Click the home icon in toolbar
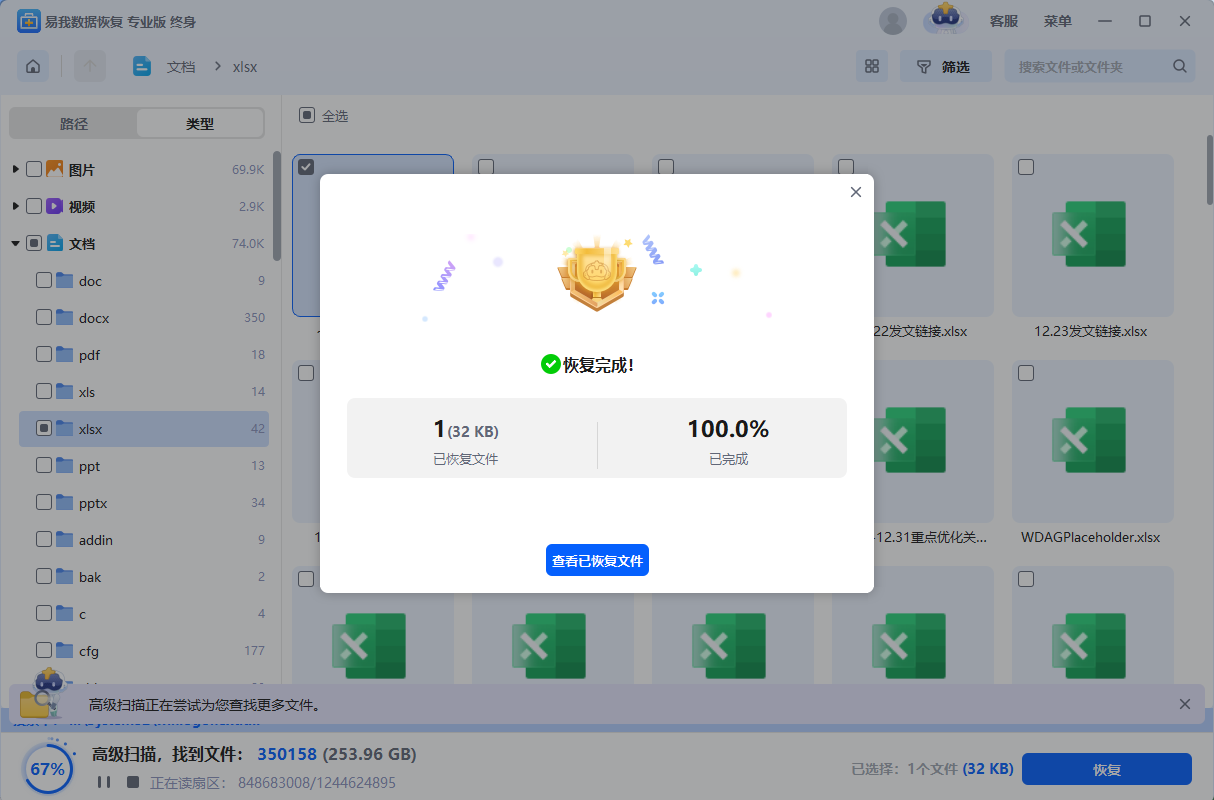Viewport: 1214px width, 800px height. (33, 67)
